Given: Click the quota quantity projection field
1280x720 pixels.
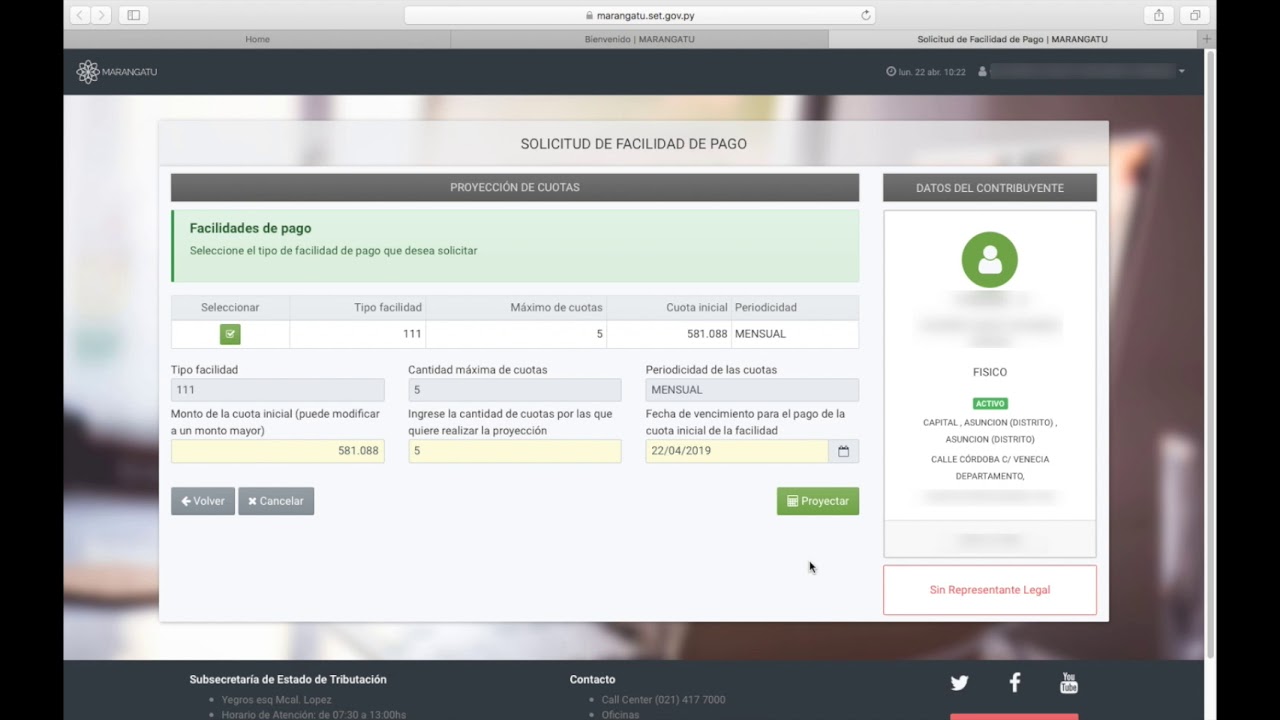Looking at the screenshot, I should click(514, 451).
